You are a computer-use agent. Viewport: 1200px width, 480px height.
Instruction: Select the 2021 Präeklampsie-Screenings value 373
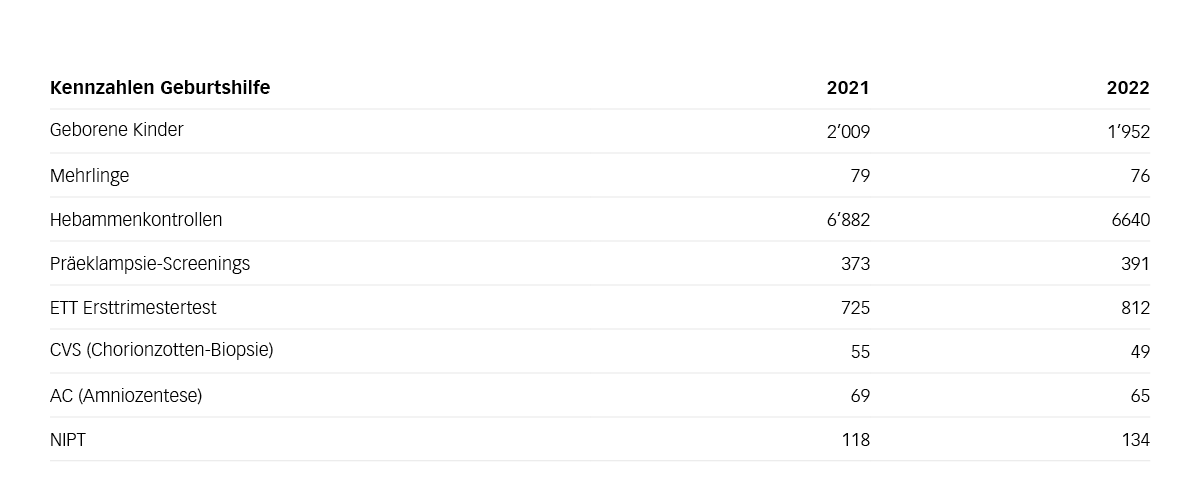click(x=855, y=264)
